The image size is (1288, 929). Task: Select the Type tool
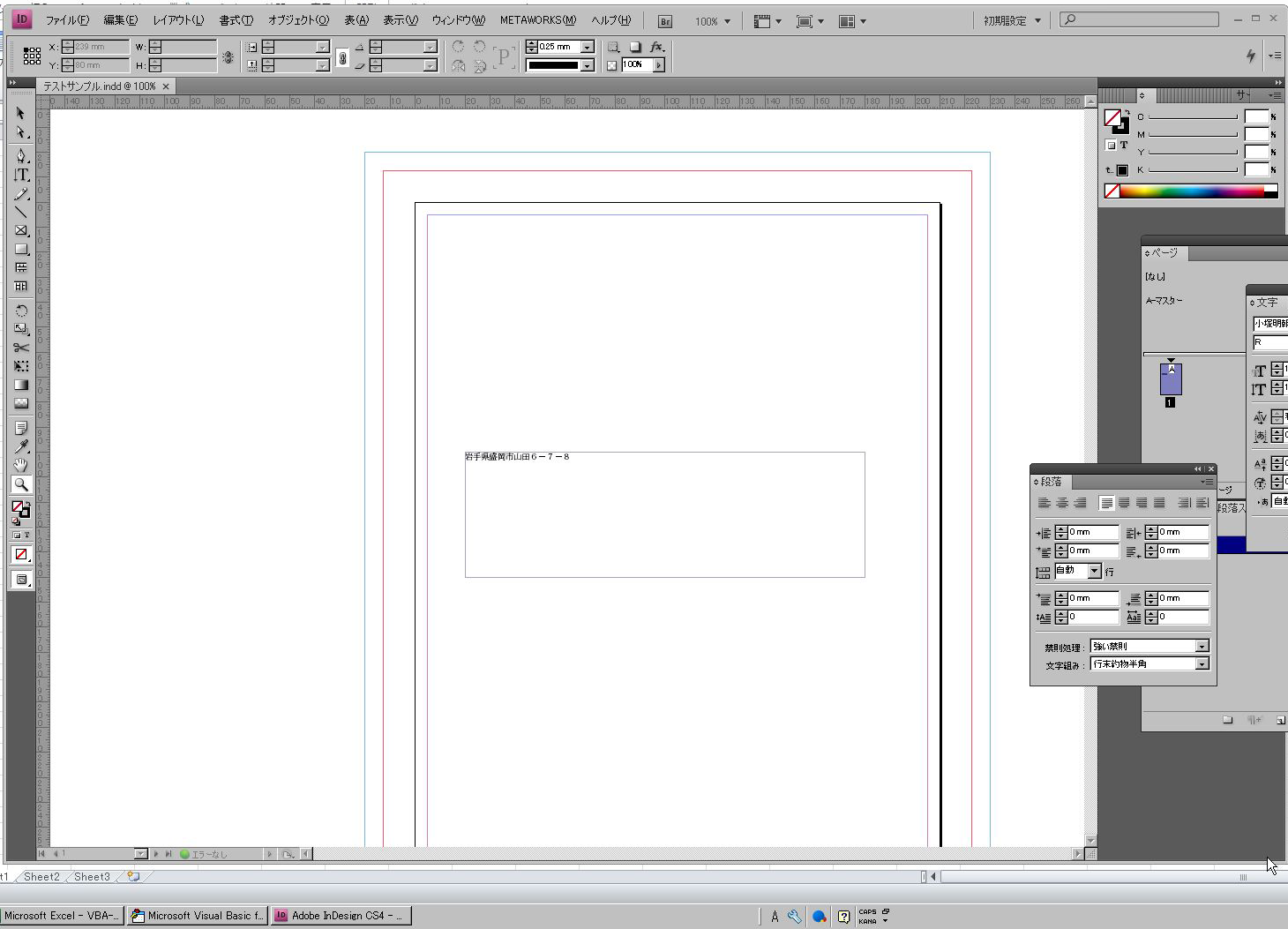tap(21, 175)
